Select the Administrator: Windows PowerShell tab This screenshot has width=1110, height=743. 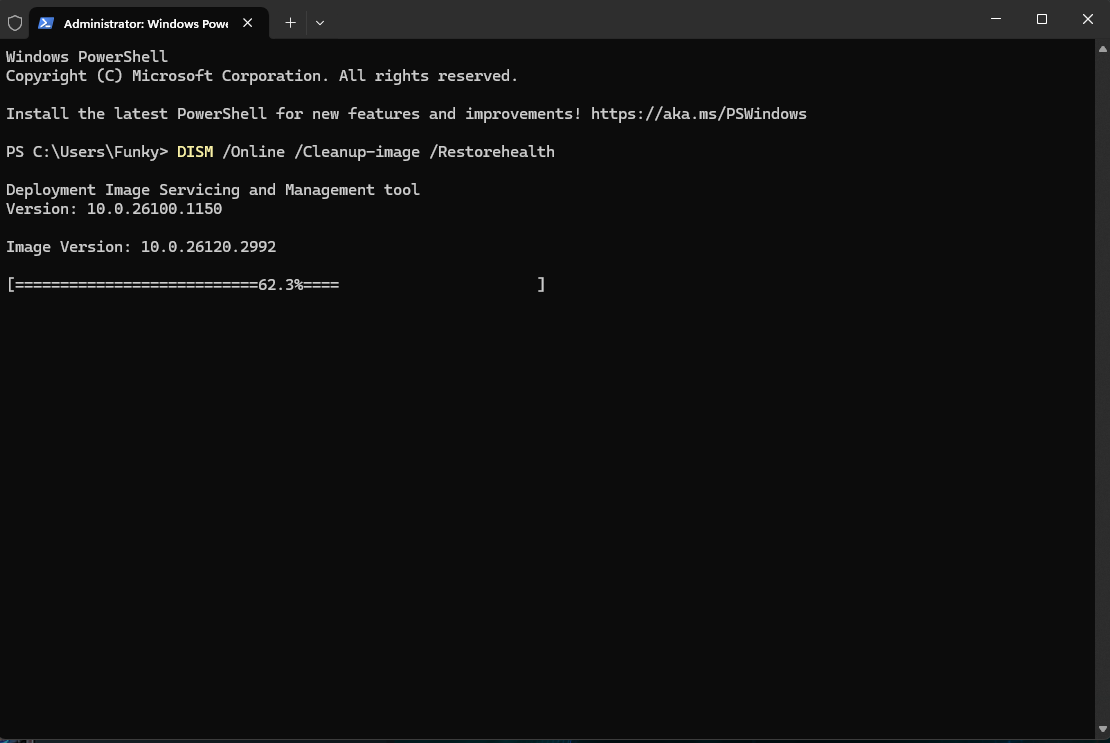pos(149,23)
